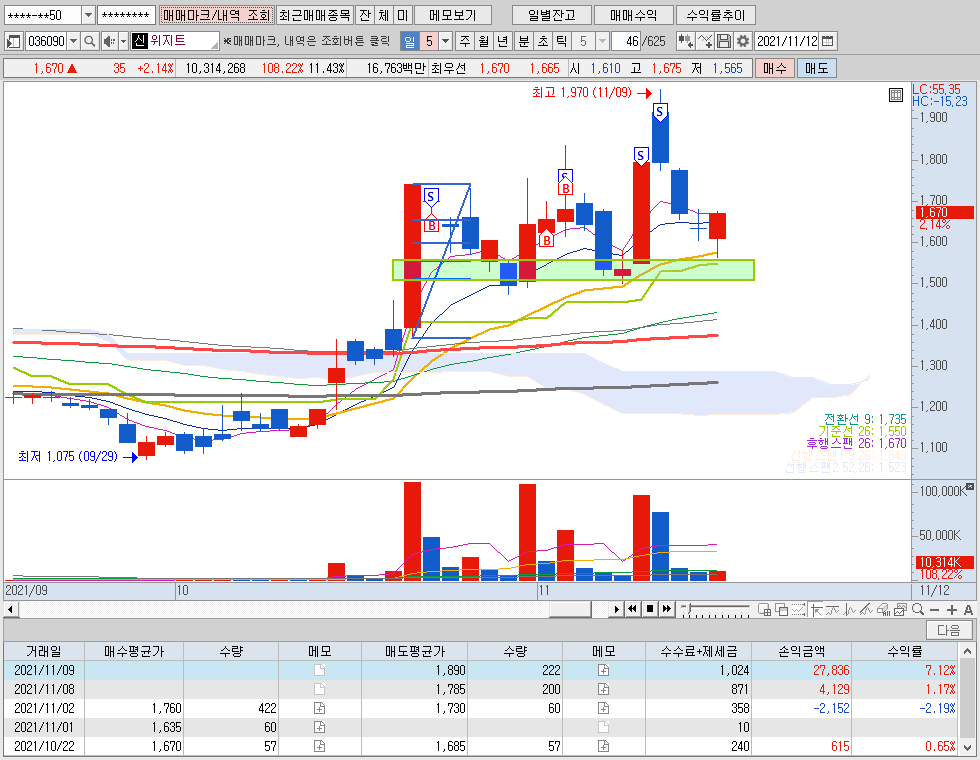Click the chart region split icon

point(764,609)
